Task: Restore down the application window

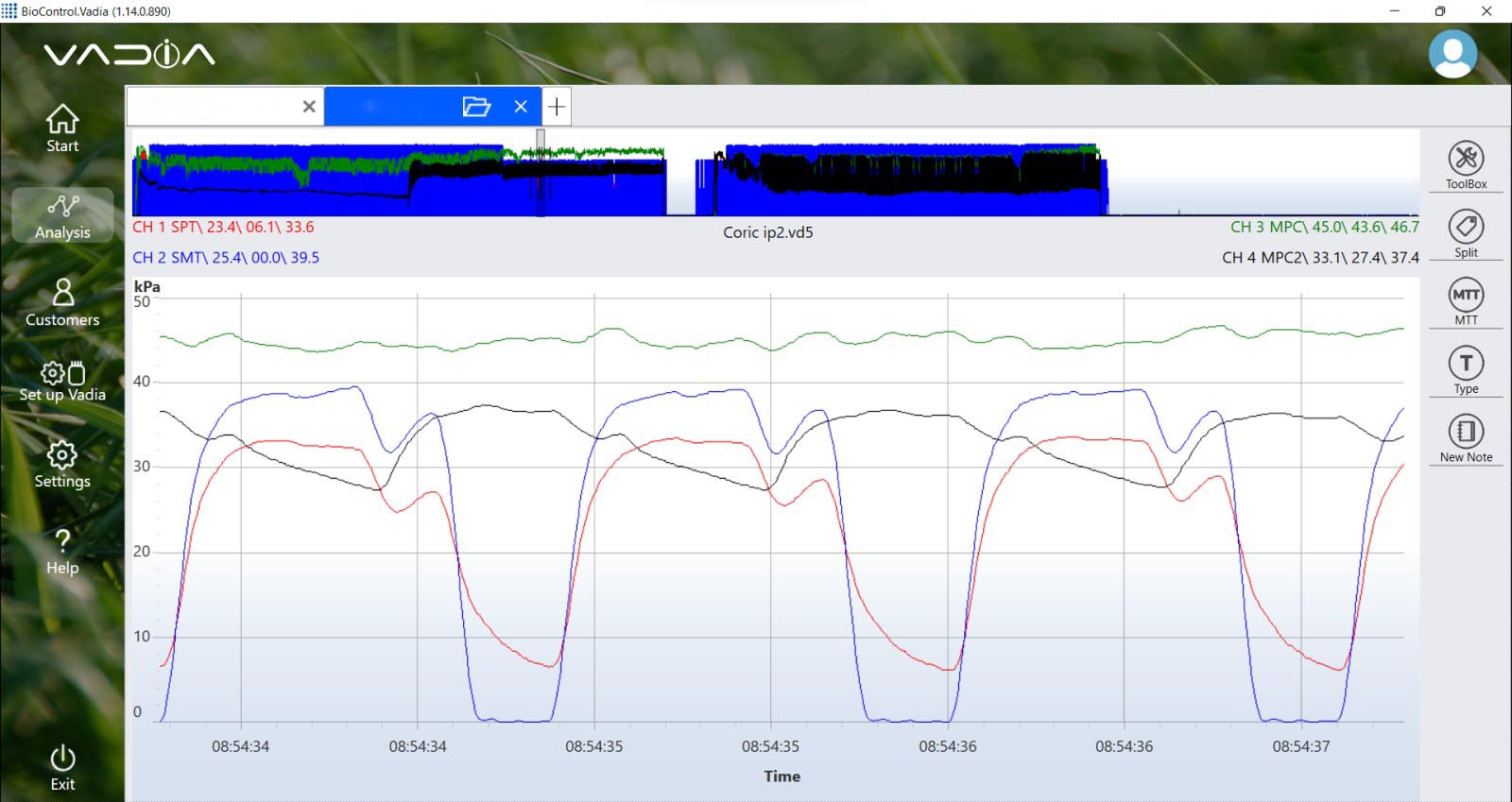Action: pyautogui.click(x=1439, y=11)
